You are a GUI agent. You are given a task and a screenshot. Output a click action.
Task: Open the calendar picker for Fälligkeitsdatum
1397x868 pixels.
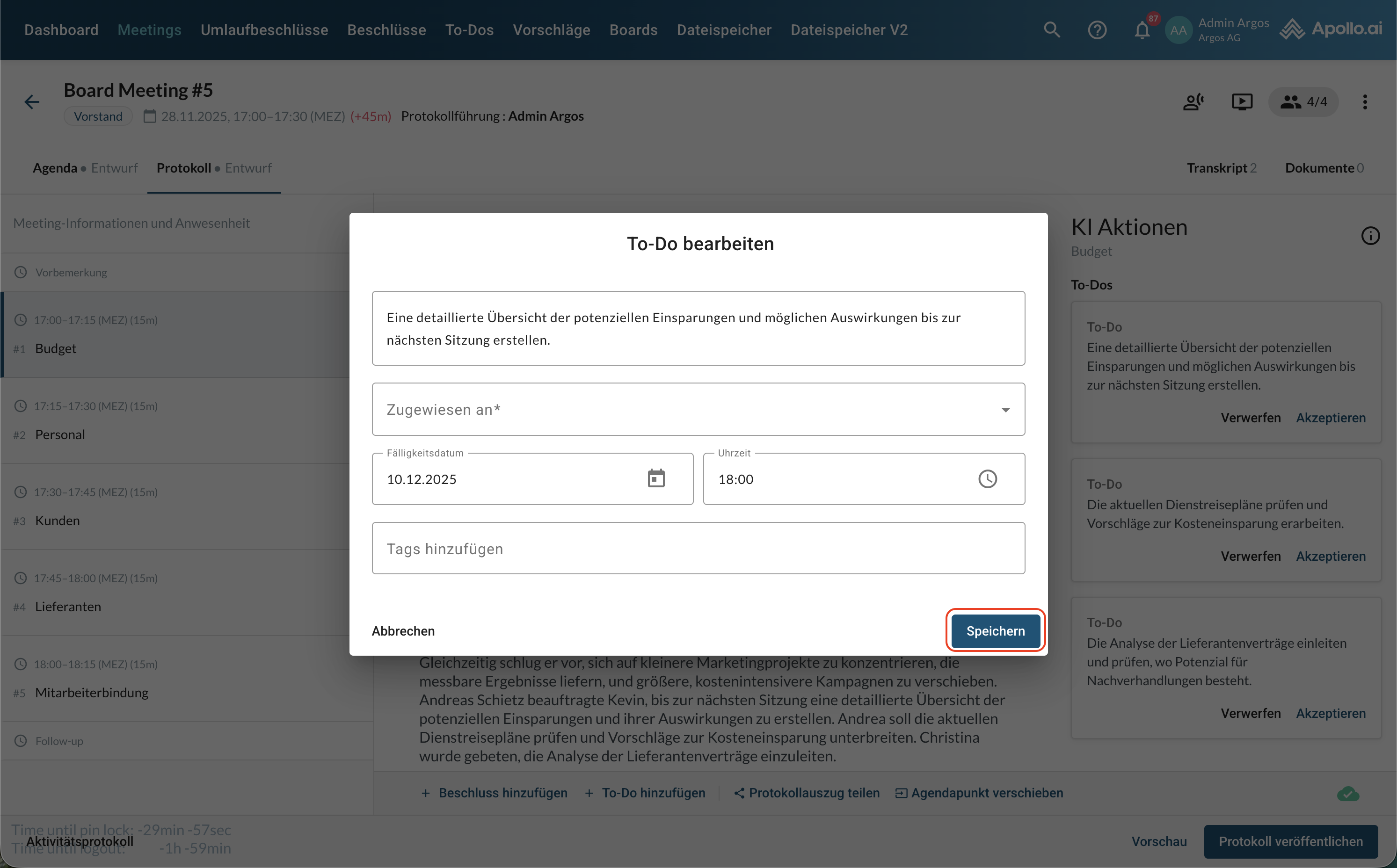(656, 478)
